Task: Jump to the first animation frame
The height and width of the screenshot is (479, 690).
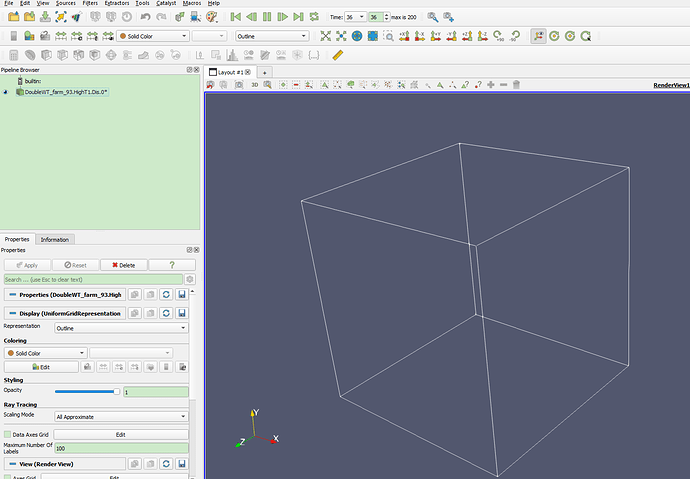Action: (235, 17)
